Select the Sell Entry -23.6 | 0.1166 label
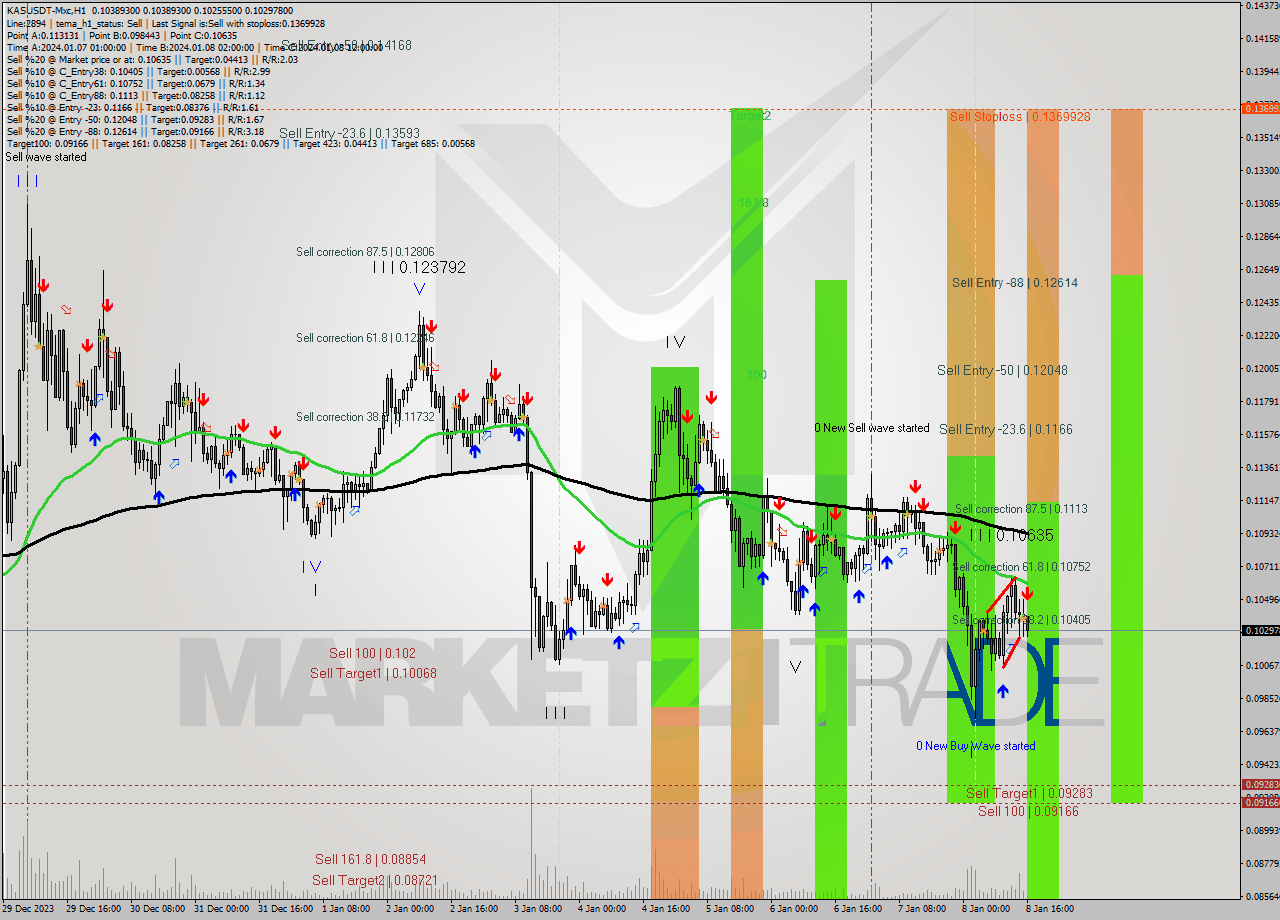This screenshot has height=920, width=1280. 1006,429
